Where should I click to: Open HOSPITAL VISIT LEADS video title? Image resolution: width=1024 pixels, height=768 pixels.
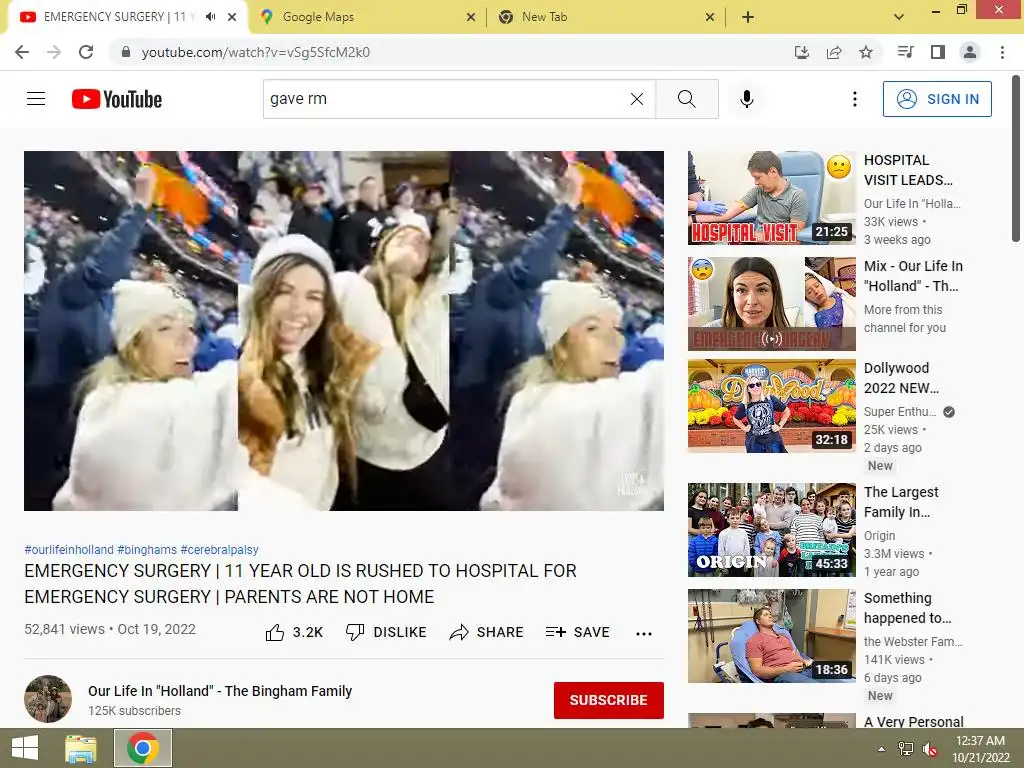(908, 170)
